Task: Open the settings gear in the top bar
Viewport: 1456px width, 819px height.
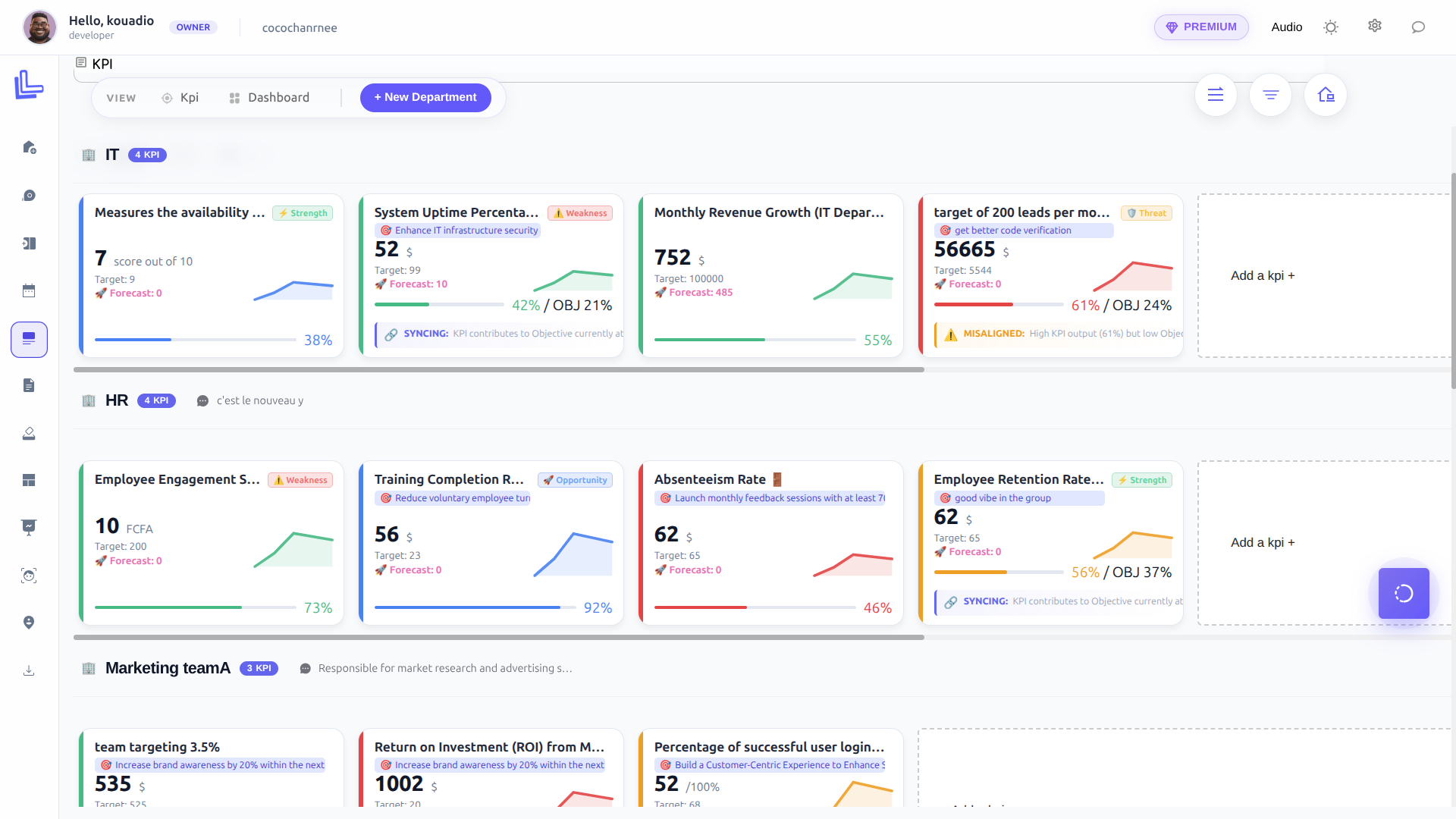Action: point(1374,26)
